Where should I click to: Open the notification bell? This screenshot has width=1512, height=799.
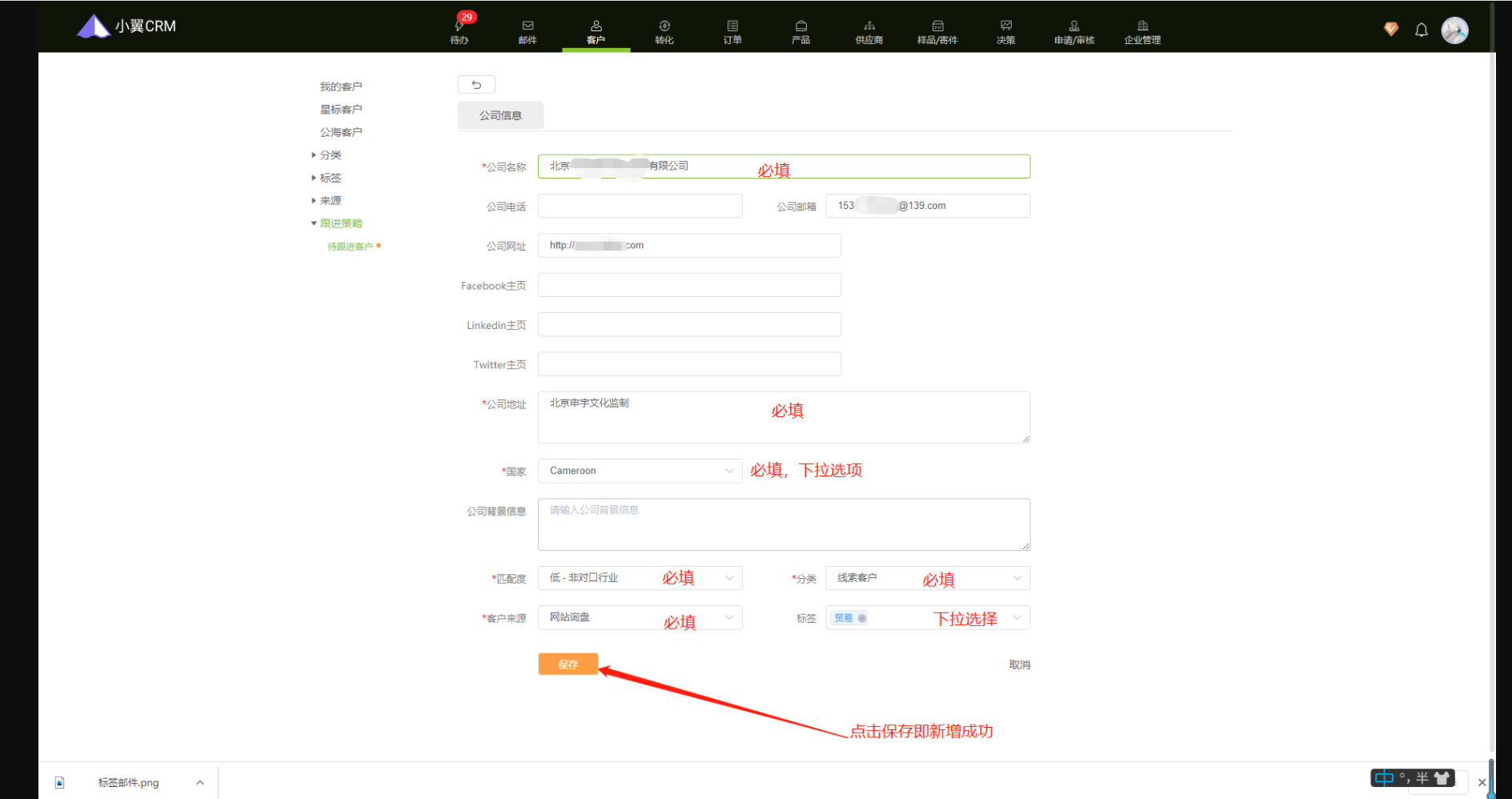click(x=1422, y=30)
